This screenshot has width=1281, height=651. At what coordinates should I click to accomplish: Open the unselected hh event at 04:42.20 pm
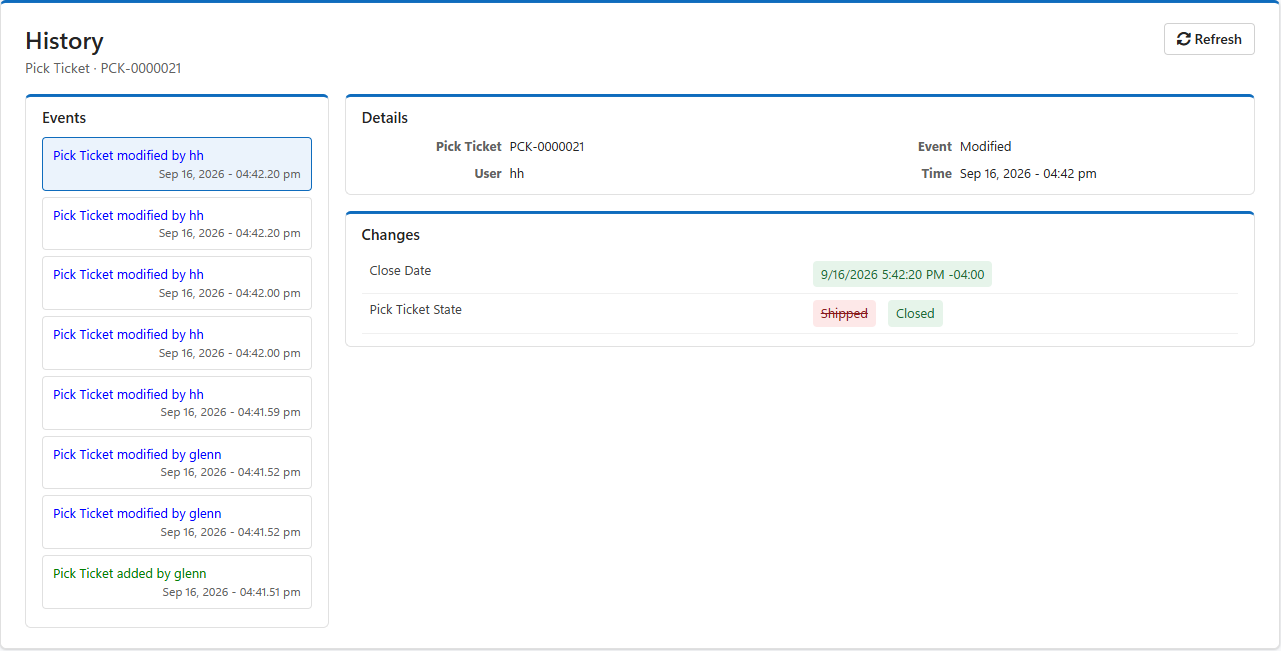(177, 223)
